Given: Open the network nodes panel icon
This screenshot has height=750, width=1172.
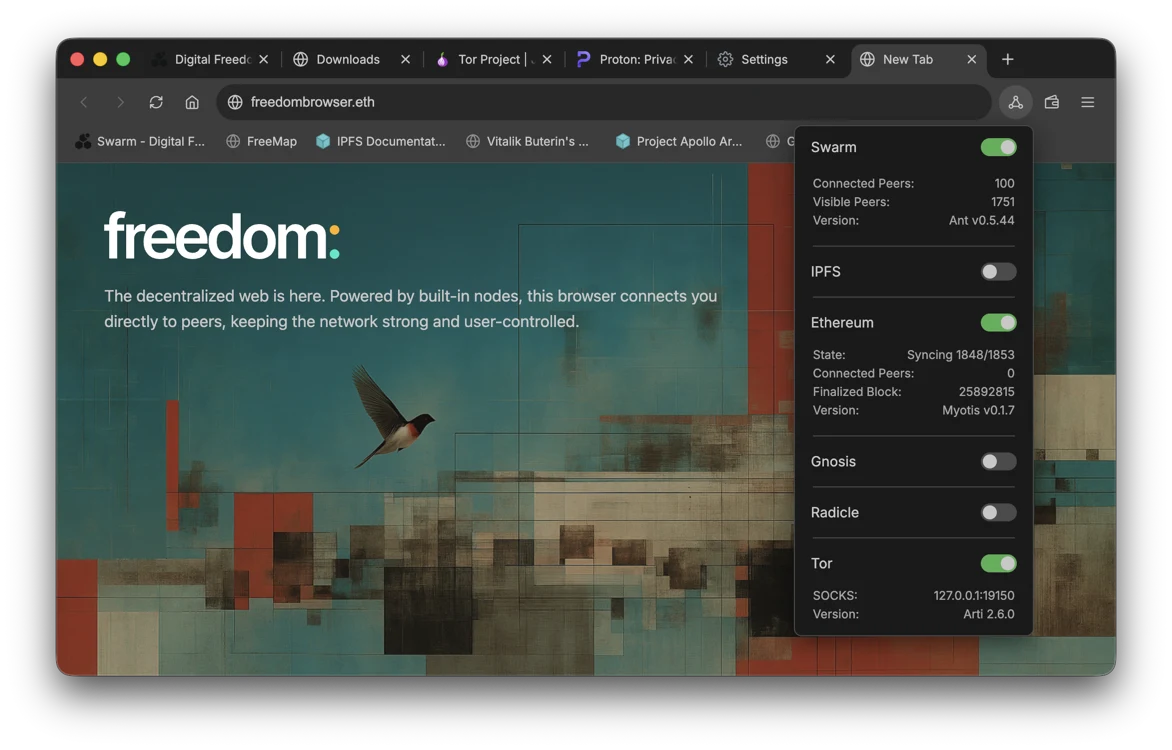Looking at the screenshot, I should pos(1015,102).
